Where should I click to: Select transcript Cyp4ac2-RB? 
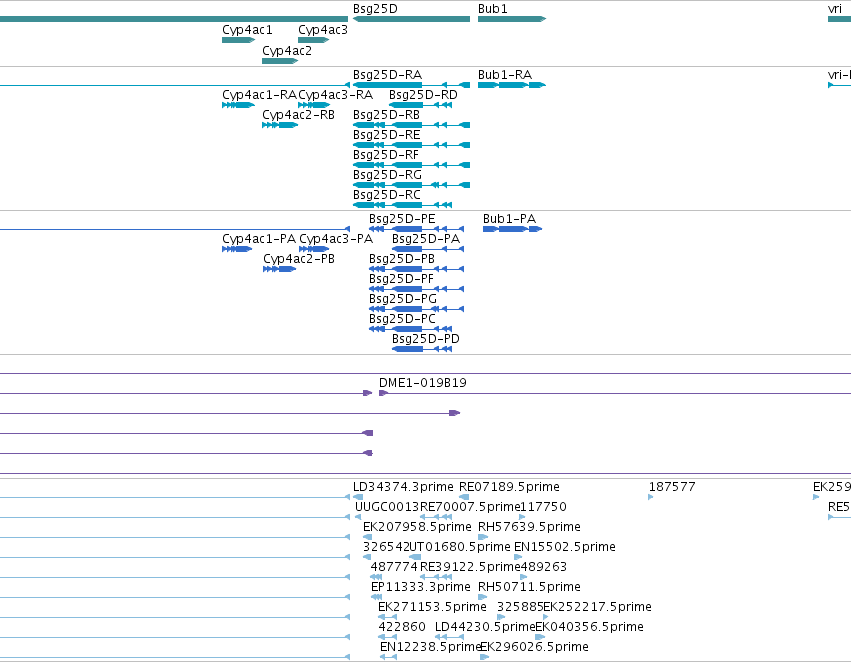click(280, 125)
